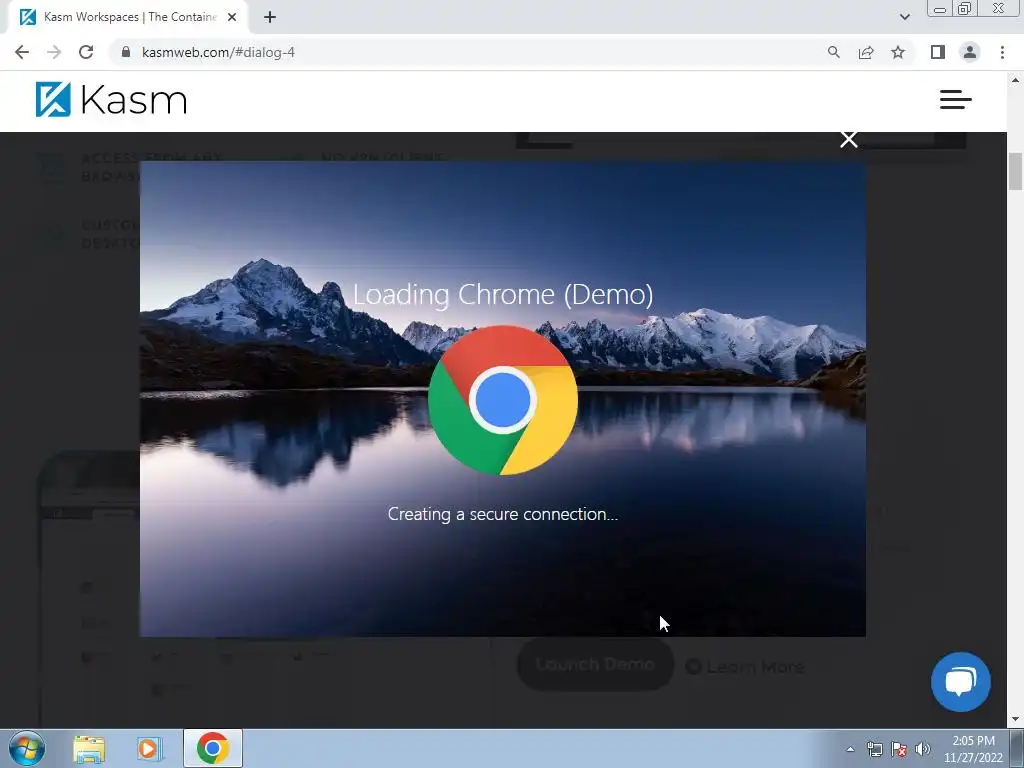Open the Windows Start menu
Screen dimensions: 1024x768
point(27,748)
